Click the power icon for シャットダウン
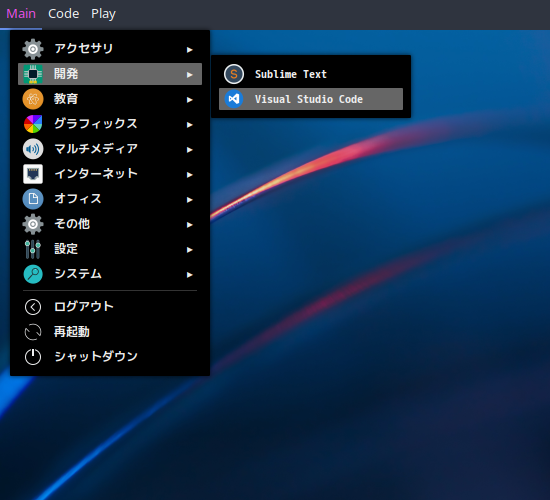Viewport: 550px width, 500px height. click(33, 357)
